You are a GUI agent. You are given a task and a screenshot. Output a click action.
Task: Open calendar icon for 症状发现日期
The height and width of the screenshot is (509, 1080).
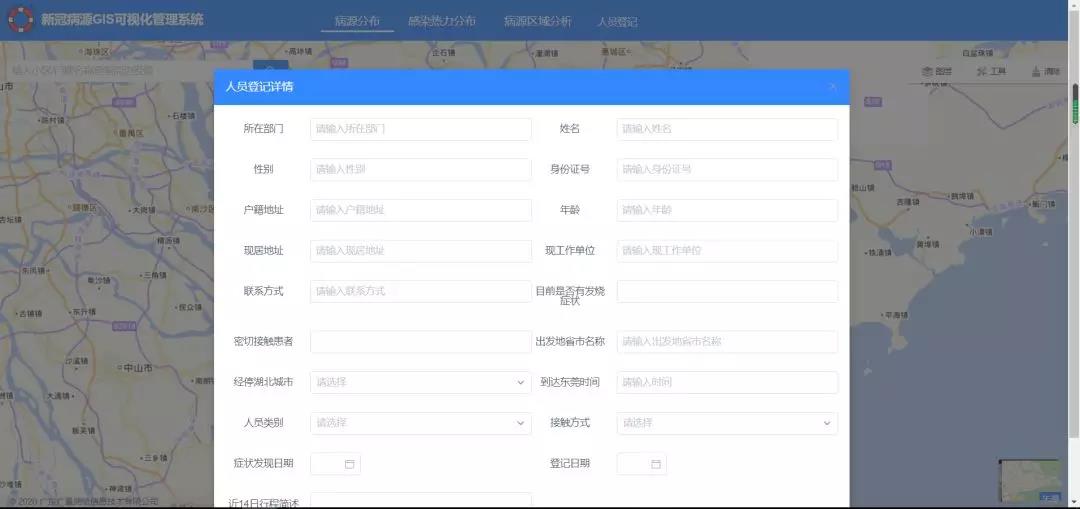click(349, 464)
